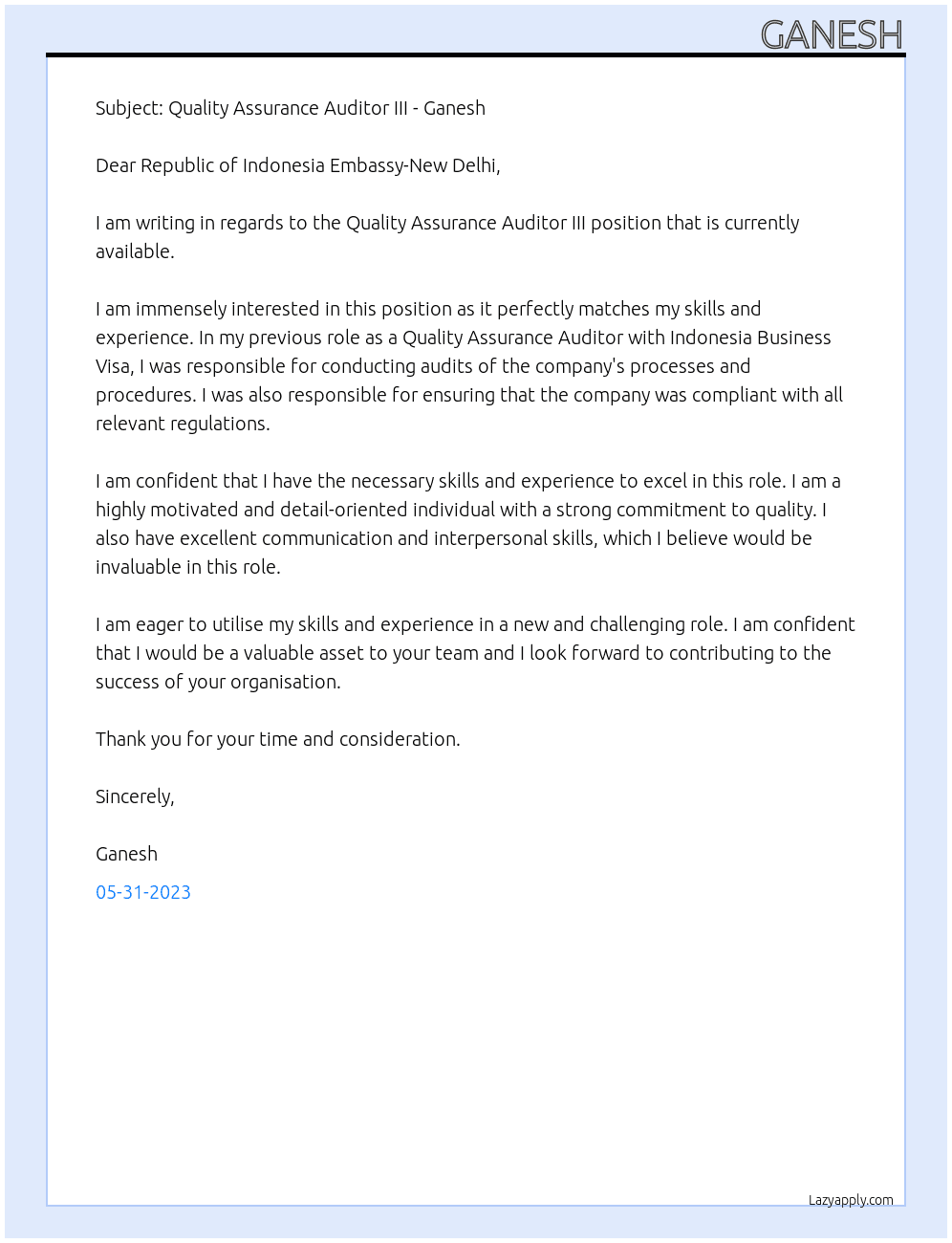Click the 'Sincerely,' closing
The image size is (952, 1243).
[x=135, y=796]
